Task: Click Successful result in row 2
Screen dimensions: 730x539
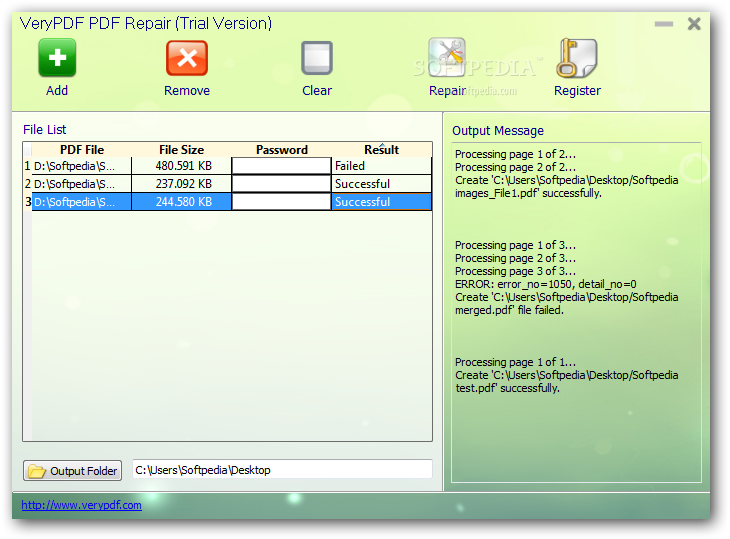Action: pyautogui.click(x=382, y=184)
